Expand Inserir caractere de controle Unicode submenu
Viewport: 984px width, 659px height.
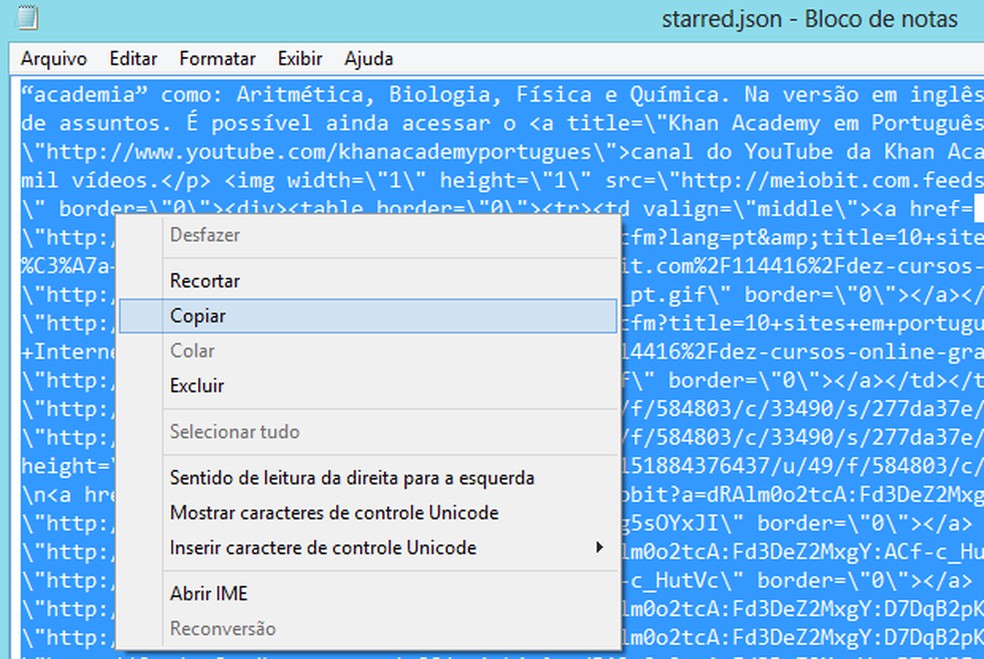tap(368, 548)
